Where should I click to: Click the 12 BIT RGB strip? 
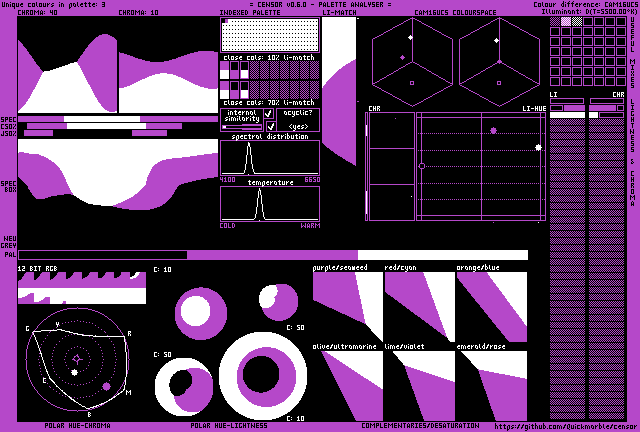click(x=82, y=288)
